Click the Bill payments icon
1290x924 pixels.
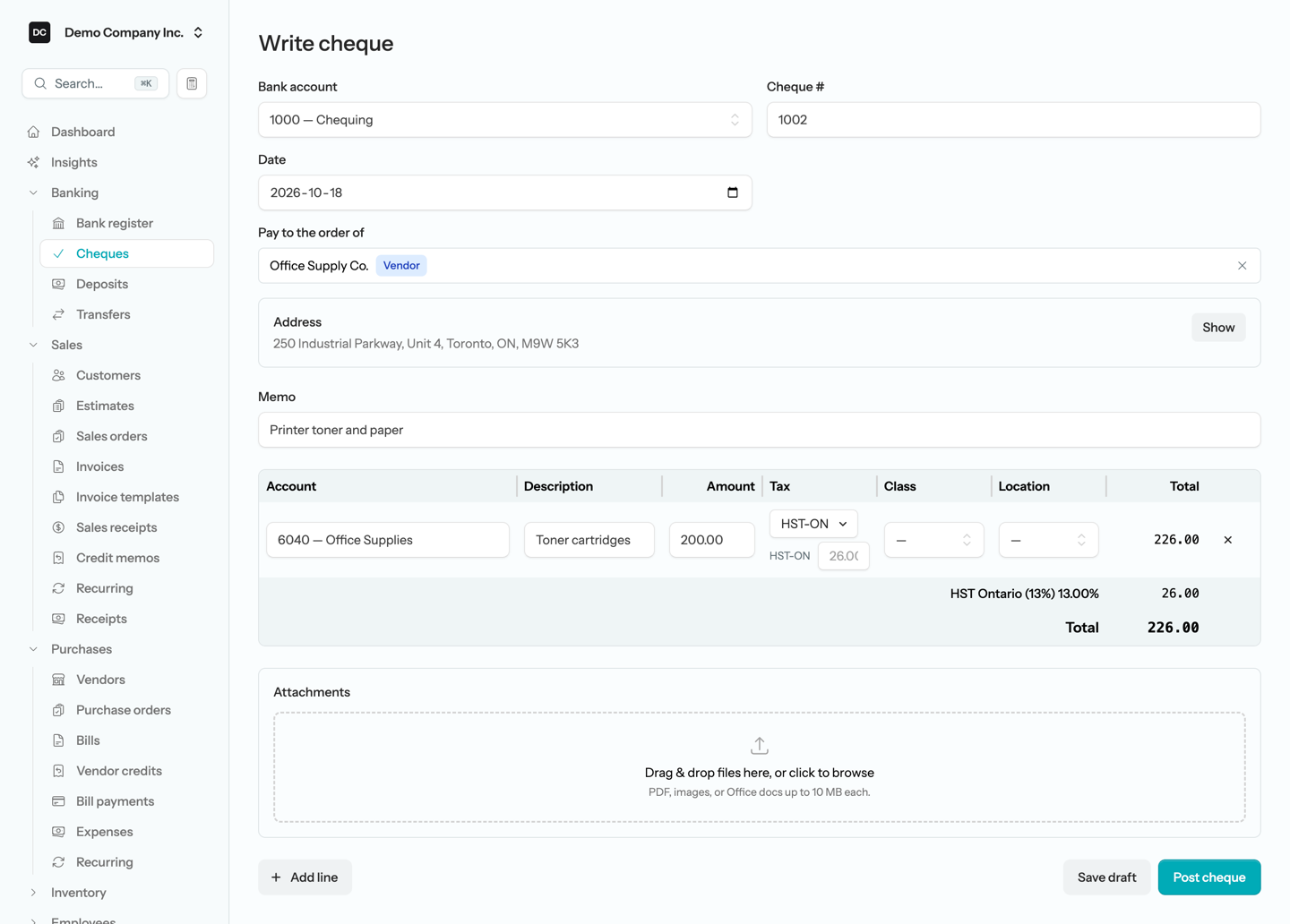(58, 801)
